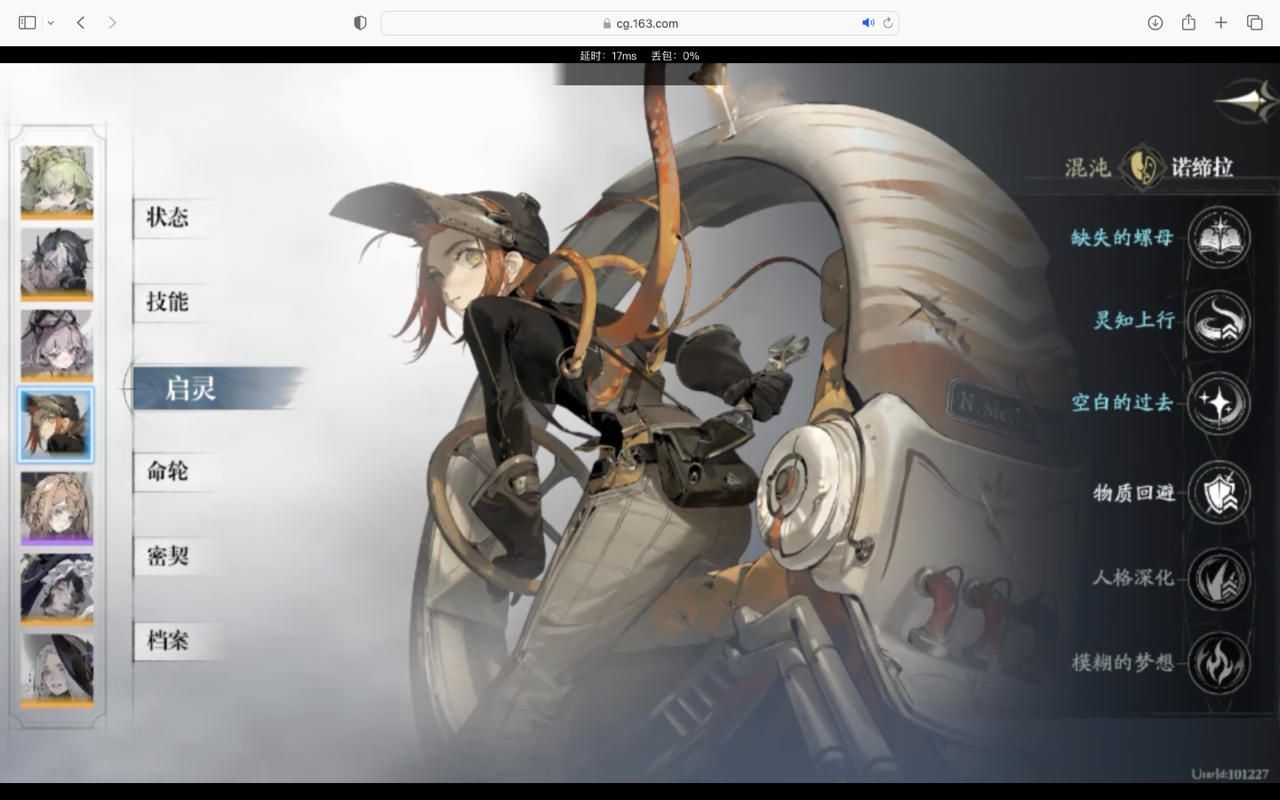This screenshot has height=800, width=1280.
Task: Go forward in browser history
Action: tap(112, 22)
